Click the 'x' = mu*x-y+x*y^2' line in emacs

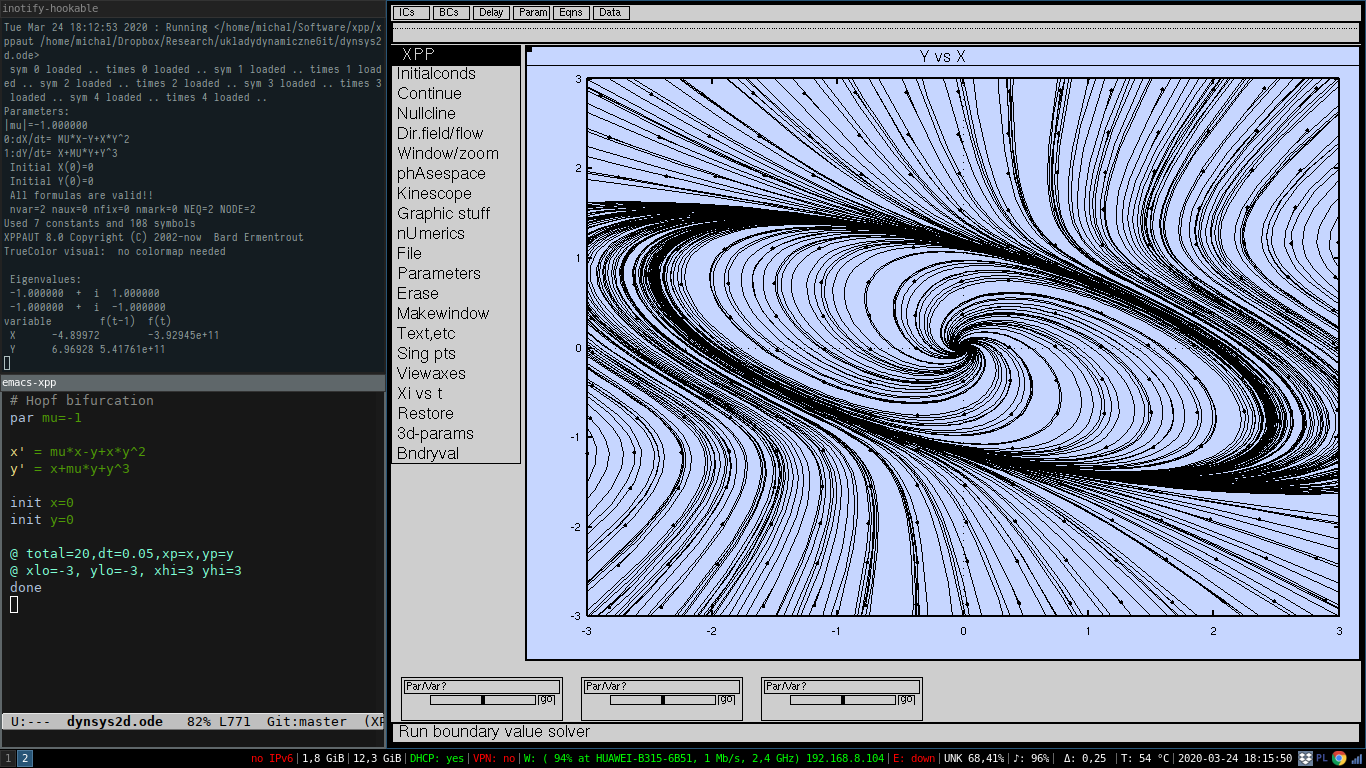(x=78, y=452)
